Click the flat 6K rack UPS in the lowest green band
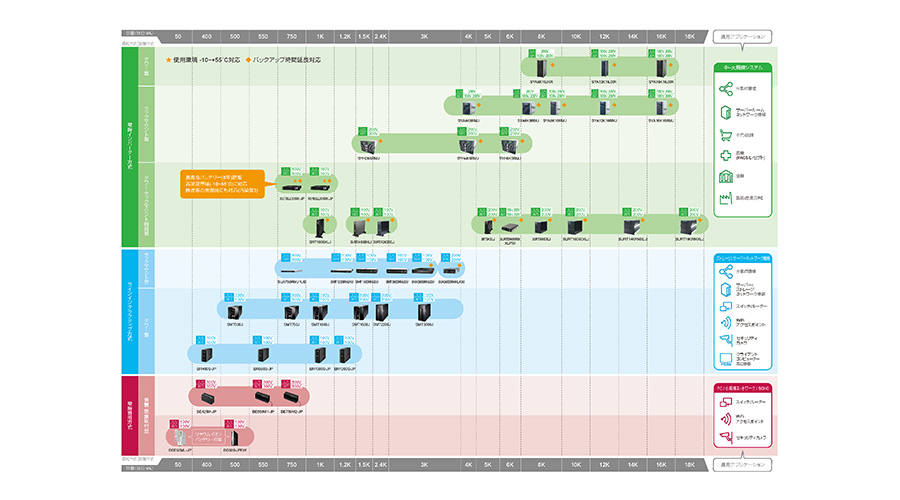The width and height of the screenshot is (900, 500). coord(509,228)
